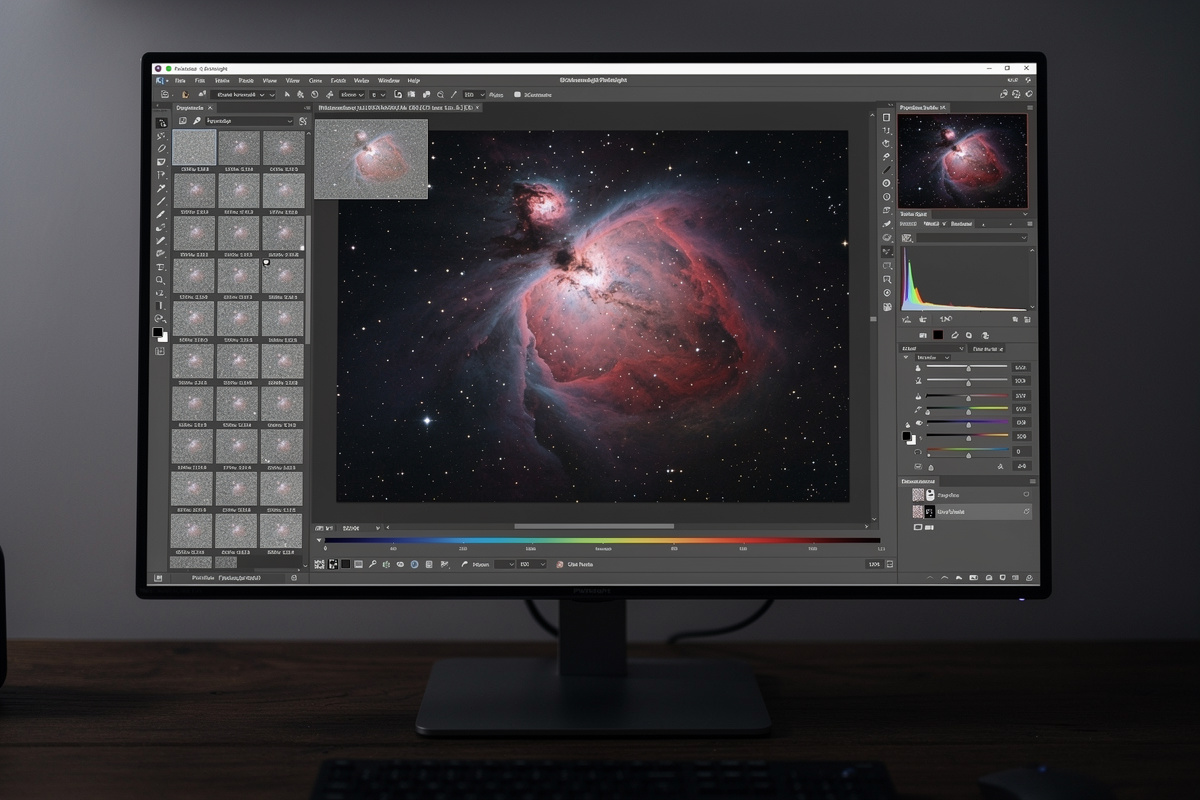
Task: Click the dark swatch above the adjustment sliders
Action: [938, 335]
